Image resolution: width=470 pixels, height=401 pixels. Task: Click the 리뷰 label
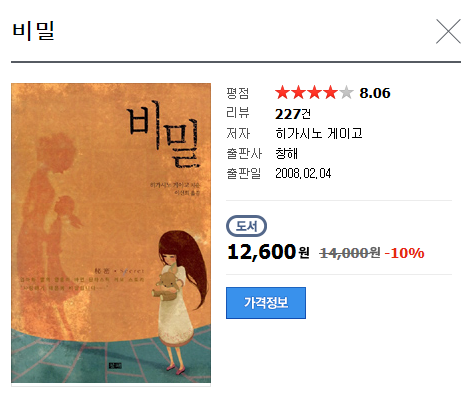pos(237,113)
